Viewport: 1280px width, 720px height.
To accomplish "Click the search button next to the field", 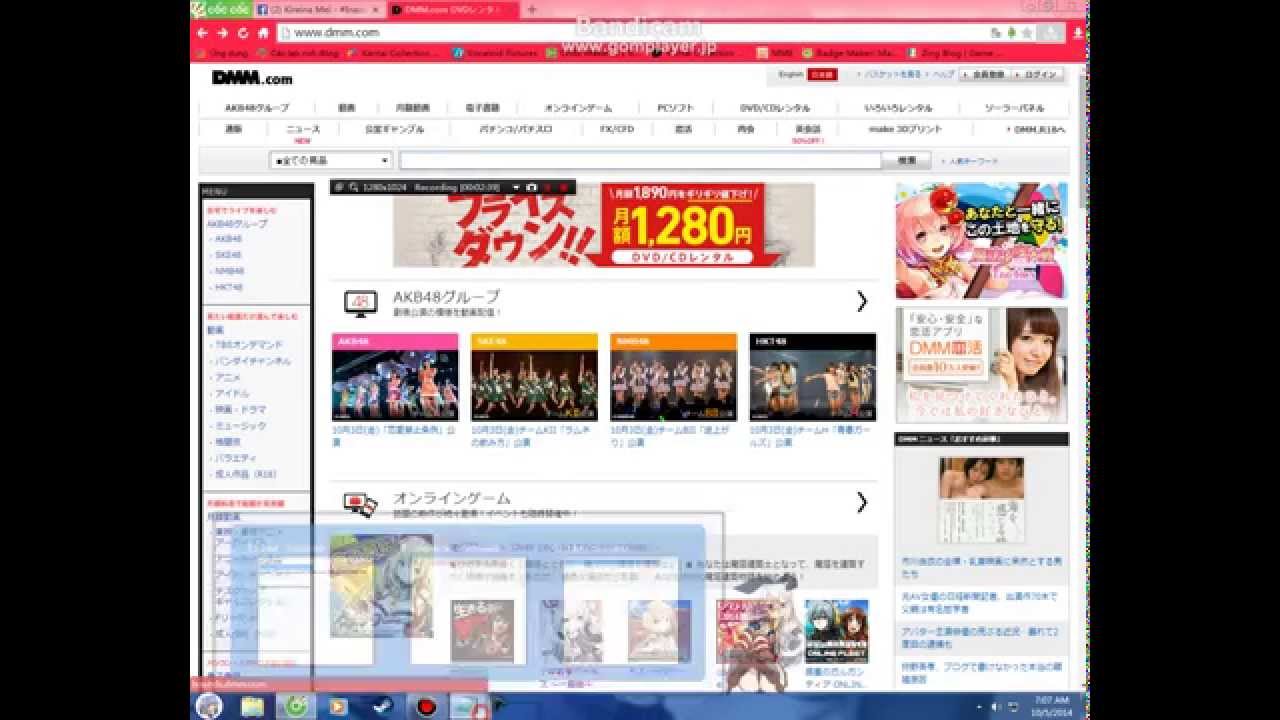I will coord(907,160).
